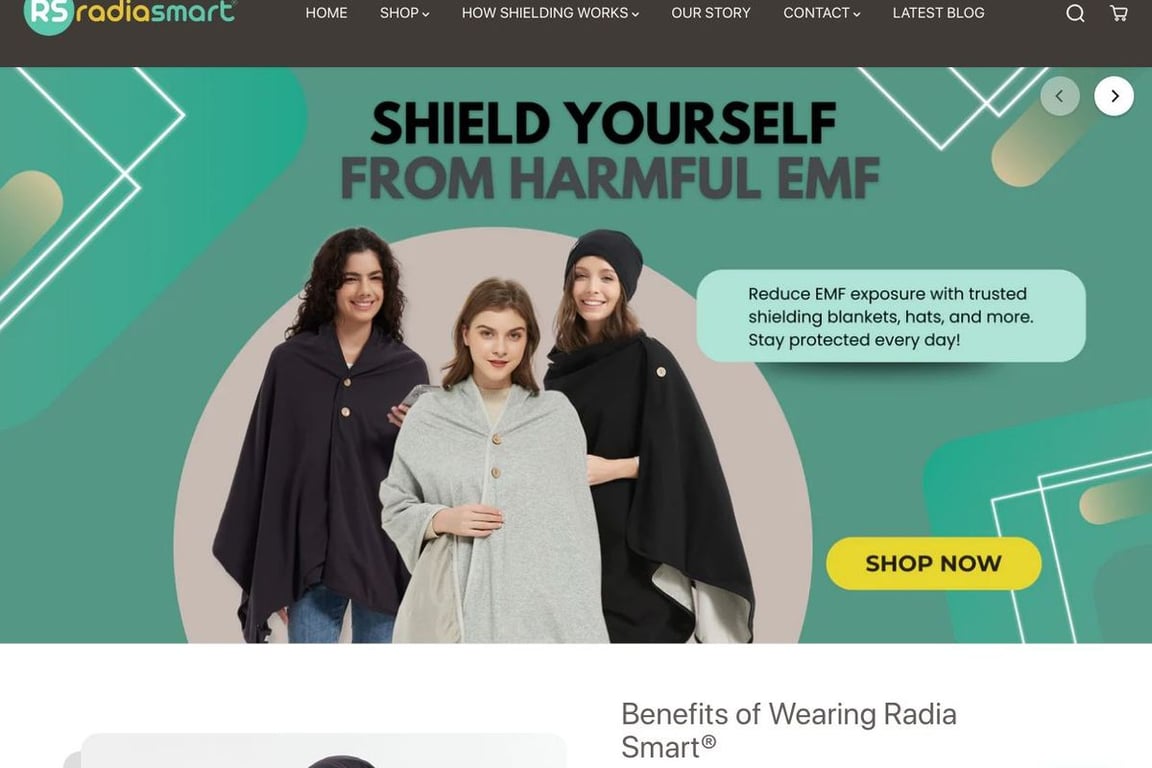
Task: Click the FROM HARMFUL EMF banner text
Action: pyautogui.click(x=610, y=178)
